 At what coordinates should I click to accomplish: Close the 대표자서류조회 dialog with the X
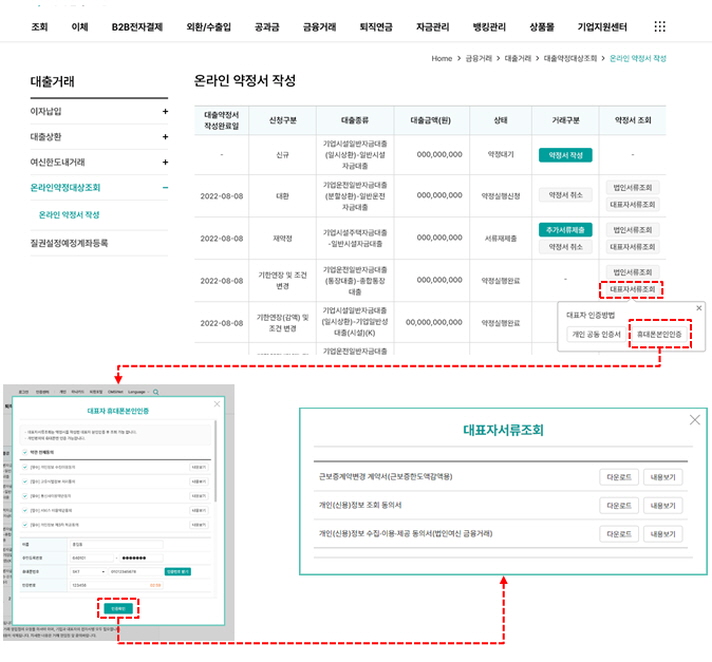coord(695,420)
